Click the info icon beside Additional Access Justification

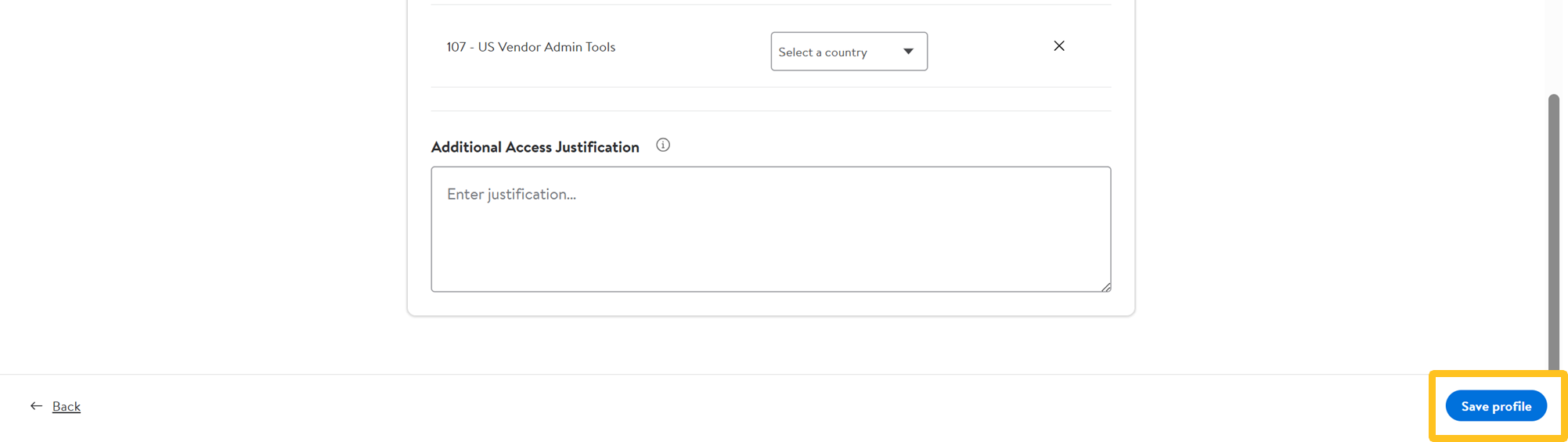(x=663, y=145)
